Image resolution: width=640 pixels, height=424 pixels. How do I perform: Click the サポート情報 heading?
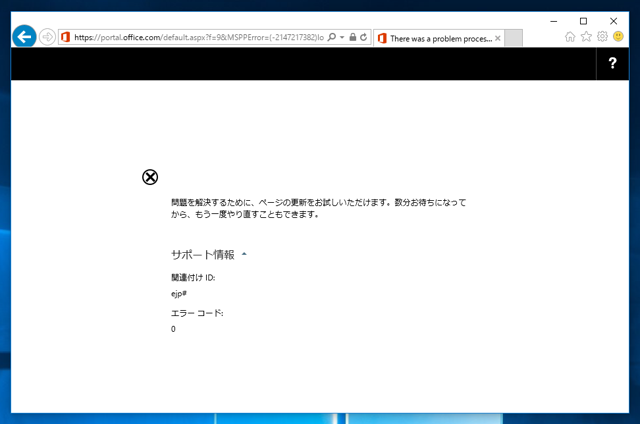203,255
